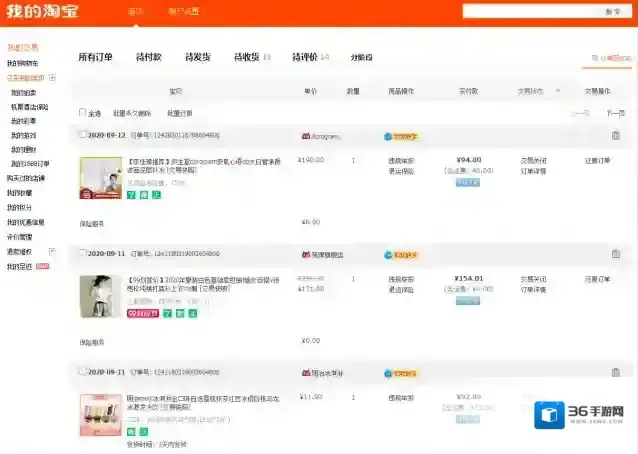Viewport: 638px width, 454px height.
Task: Click the search button in the header
Action: coord(613,11)
